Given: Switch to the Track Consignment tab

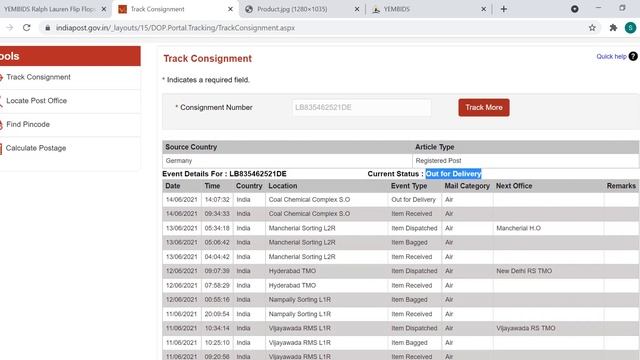Looking at the screenshot, I should (x=175, y=9).
